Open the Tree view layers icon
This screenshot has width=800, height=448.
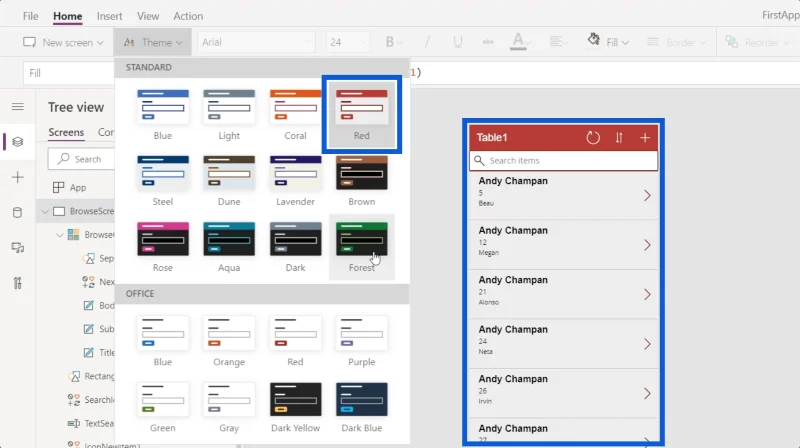(x=18, y=142)
